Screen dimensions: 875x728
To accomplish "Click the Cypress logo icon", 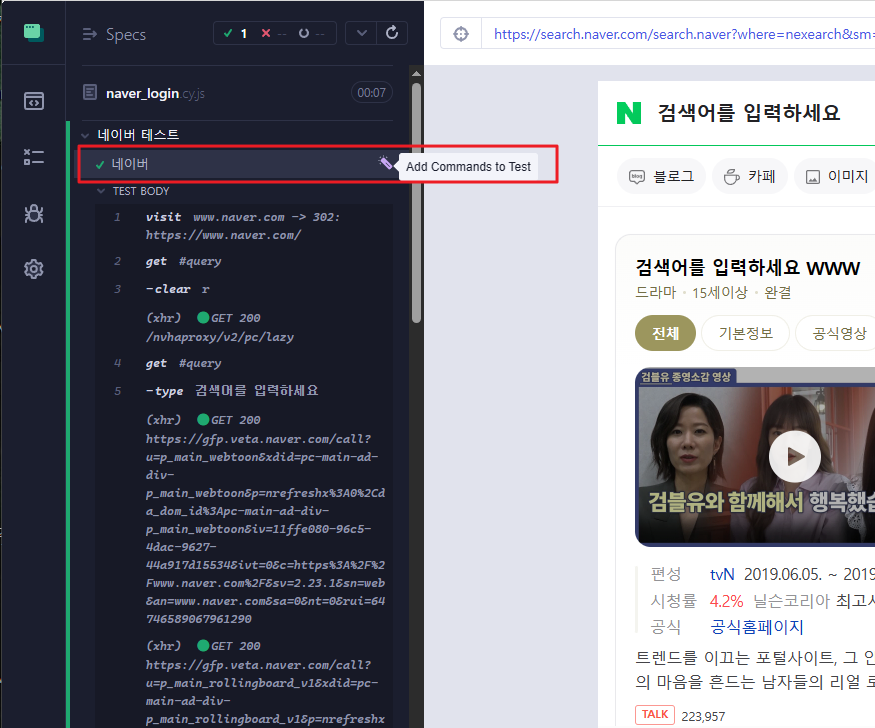I will click(x=33, y=32).
